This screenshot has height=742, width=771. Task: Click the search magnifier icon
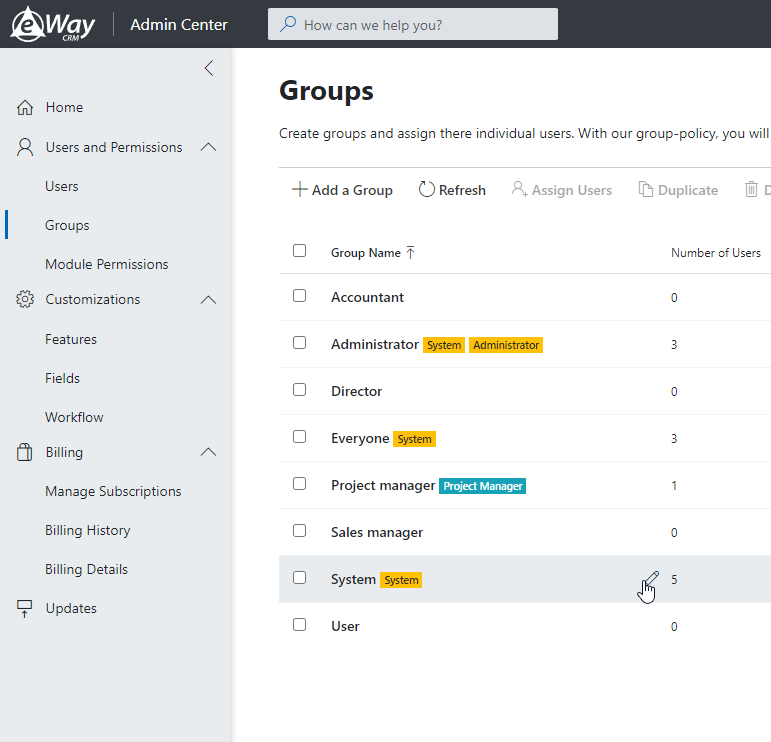[288, 24]
